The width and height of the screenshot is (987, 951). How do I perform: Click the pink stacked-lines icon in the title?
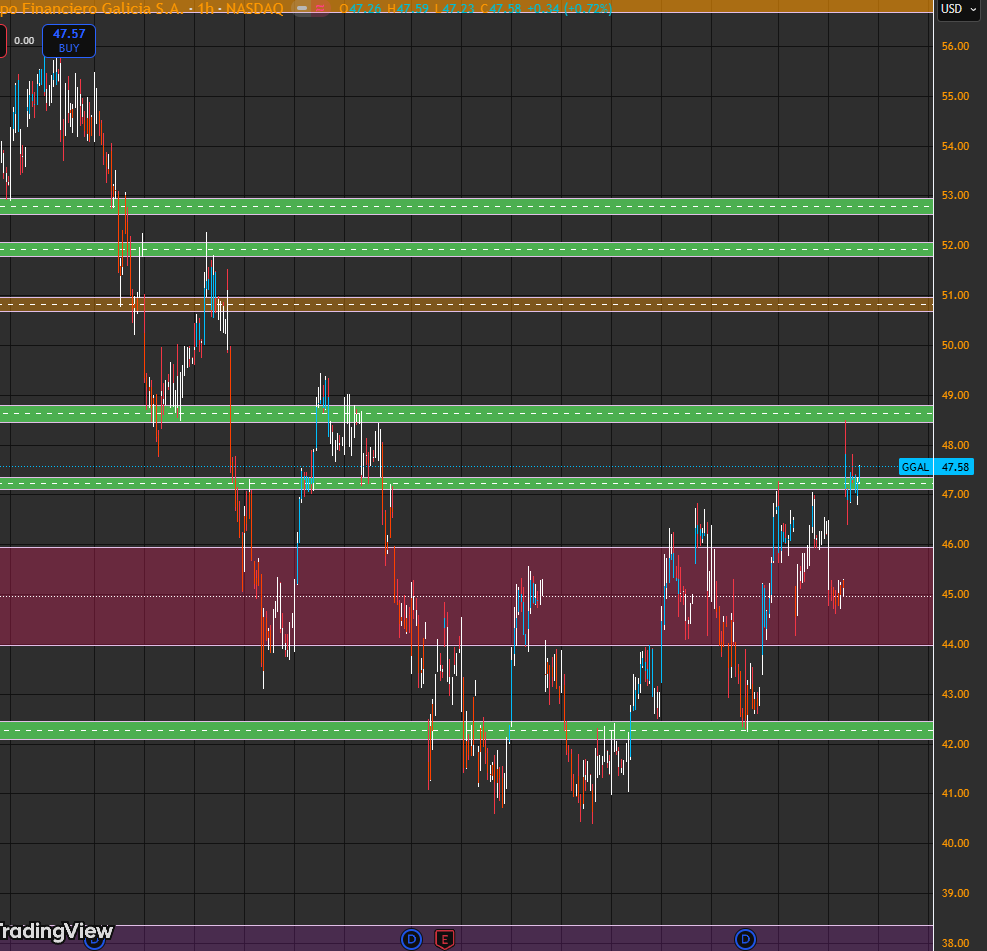[320, 9]
